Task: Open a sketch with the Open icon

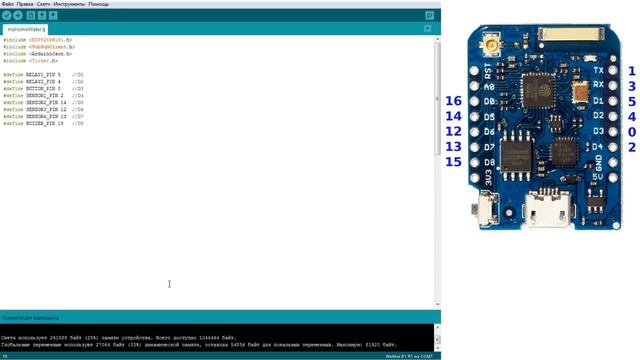Action: (x=42, y=16)
